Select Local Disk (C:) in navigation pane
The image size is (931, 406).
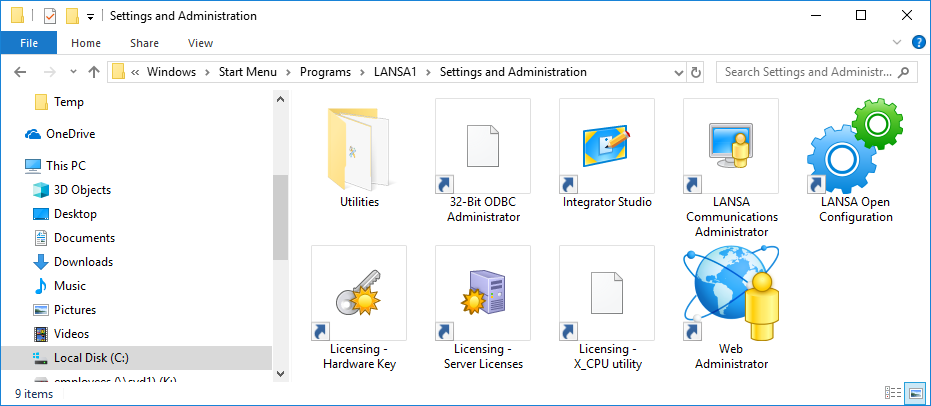90,358
